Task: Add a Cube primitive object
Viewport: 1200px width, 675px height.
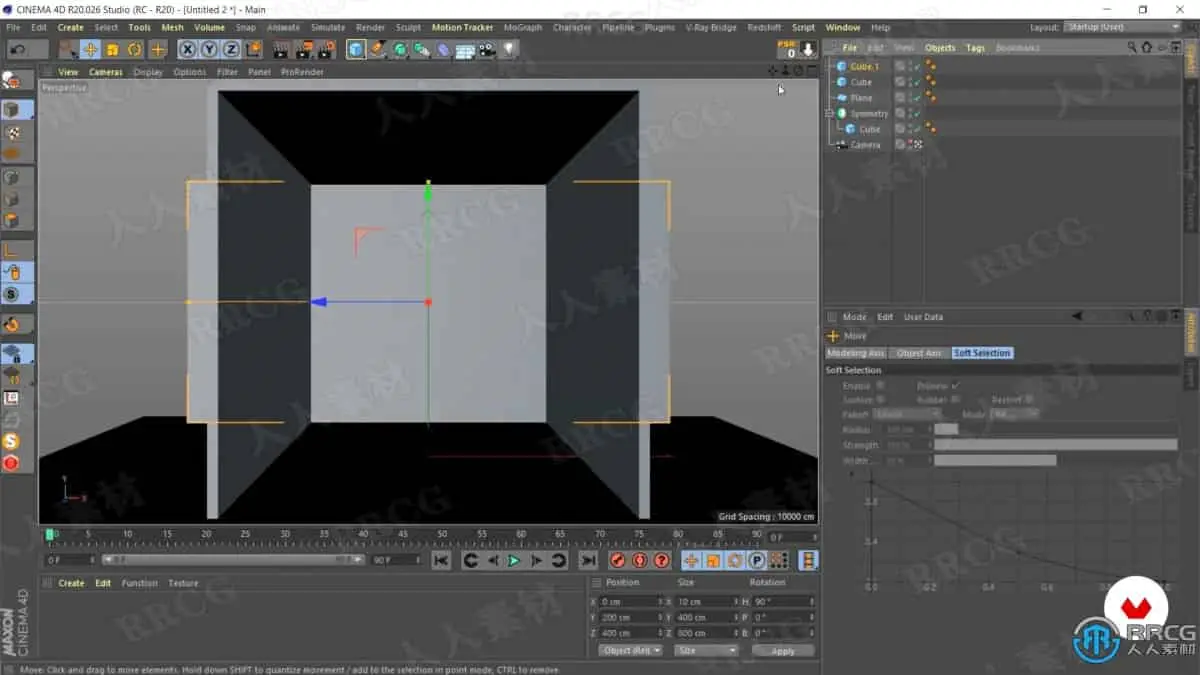Action: [x=356, y=49]
